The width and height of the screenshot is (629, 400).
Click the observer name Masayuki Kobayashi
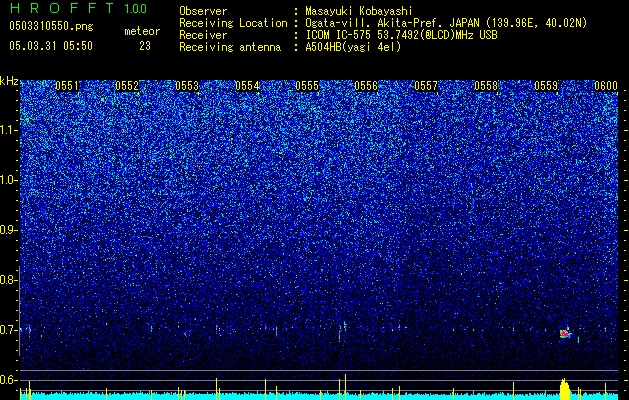[x=359, y=11]
